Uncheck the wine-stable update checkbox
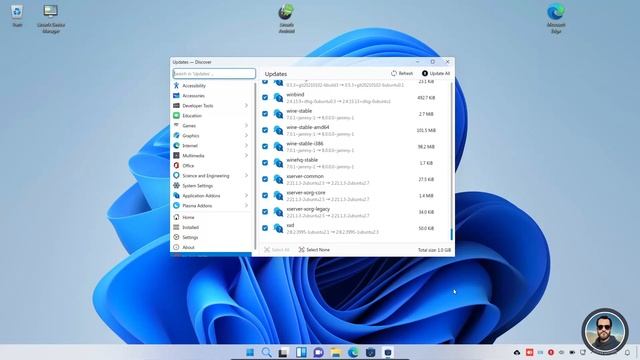The width and height of the screenshot is (640, 360). click(x=265, y=114)
